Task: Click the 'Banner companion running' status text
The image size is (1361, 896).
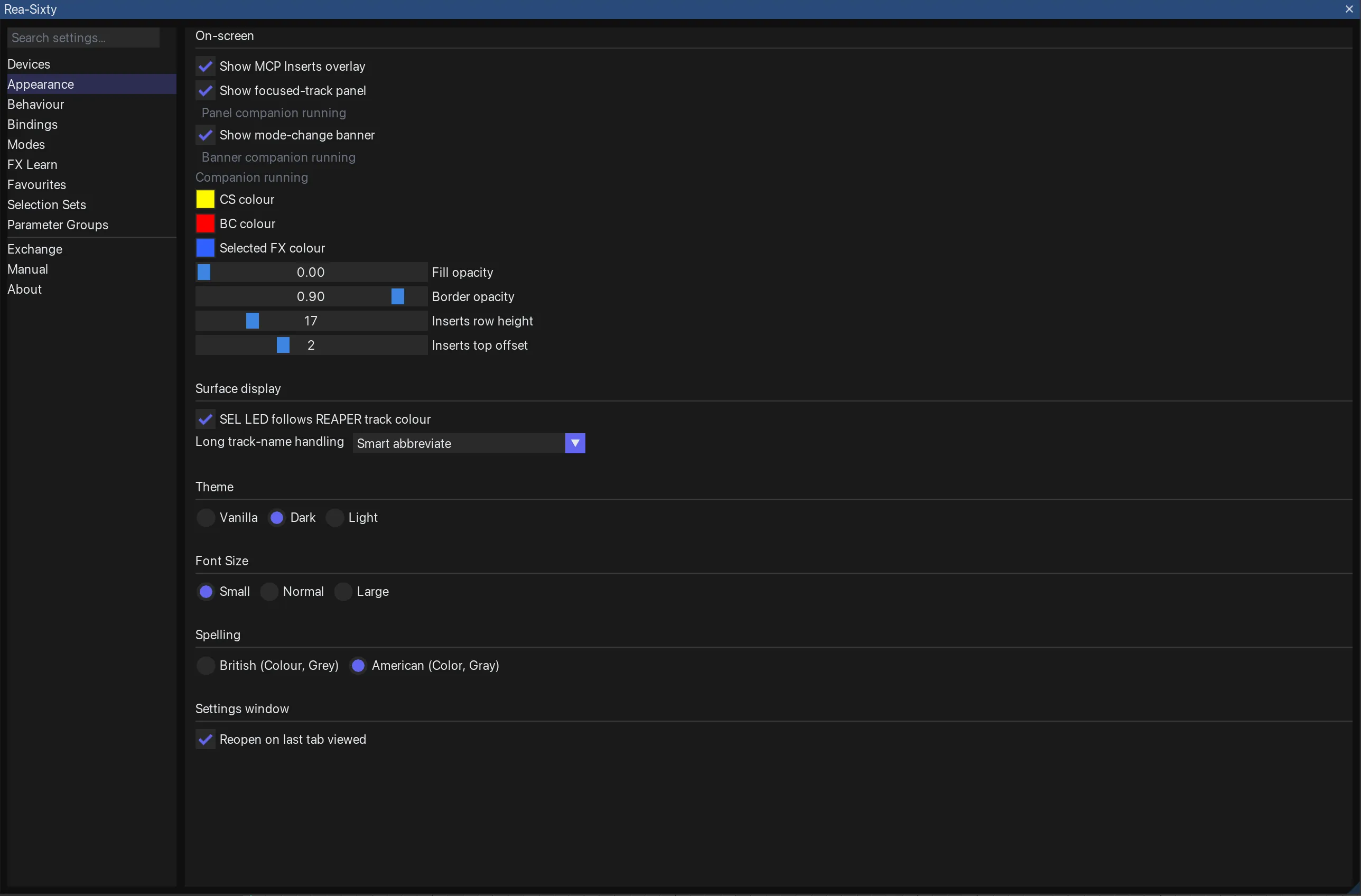Action: [278, 157]
